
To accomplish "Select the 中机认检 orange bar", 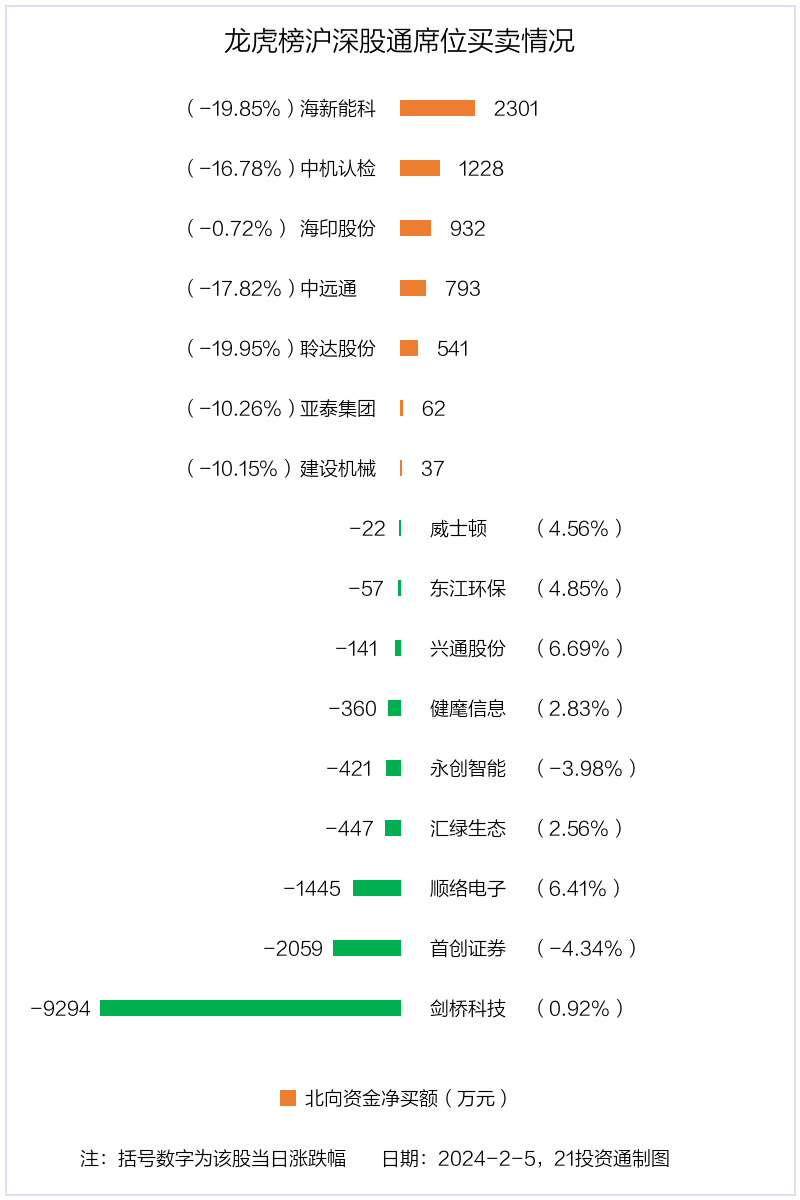I will click(x=420, y=168).
